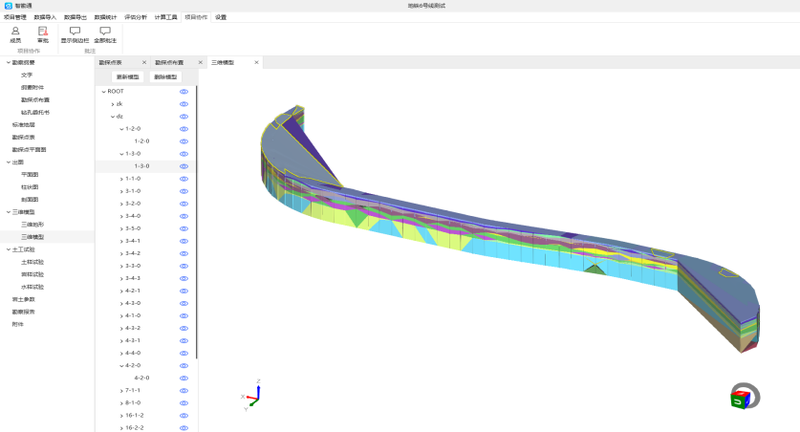Open the 设置 settings menu

click(220, 17)
